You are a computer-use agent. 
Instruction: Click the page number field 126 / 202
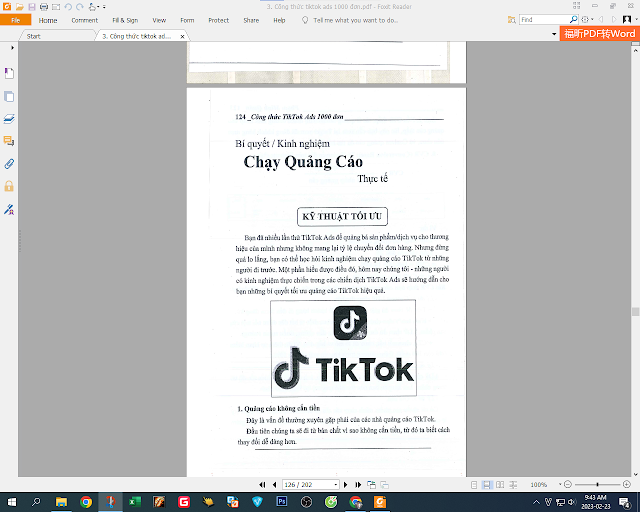click(307, 485)
